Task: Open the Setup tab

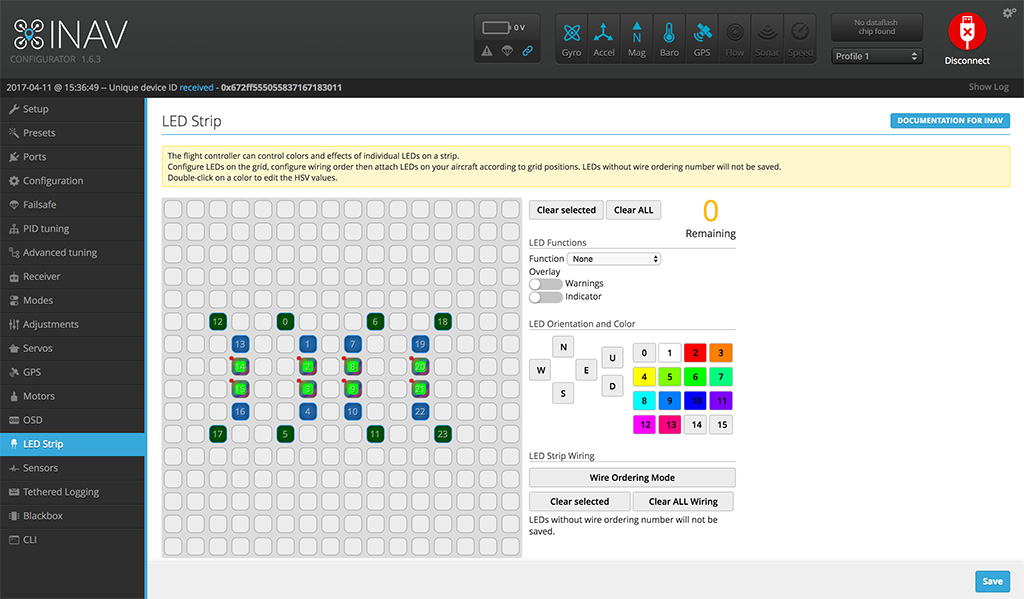Action: [72, 109]
